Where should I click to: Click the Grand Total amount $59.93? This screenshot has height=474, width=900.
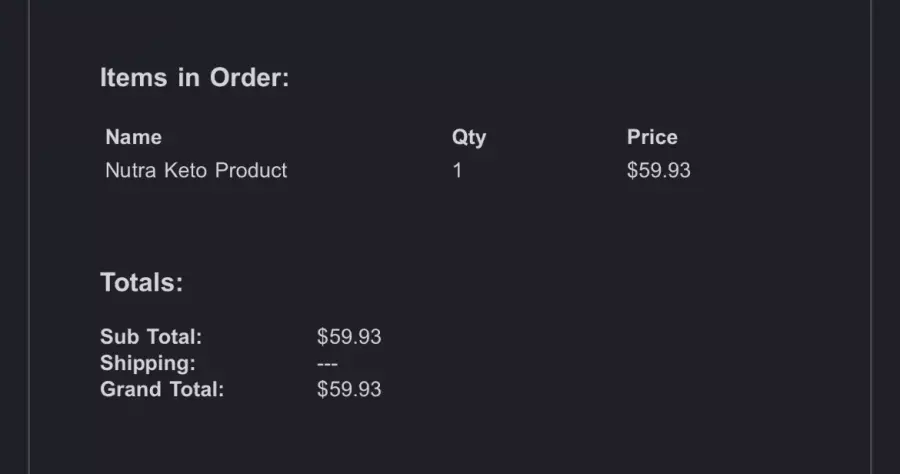[x=349, y=390]
